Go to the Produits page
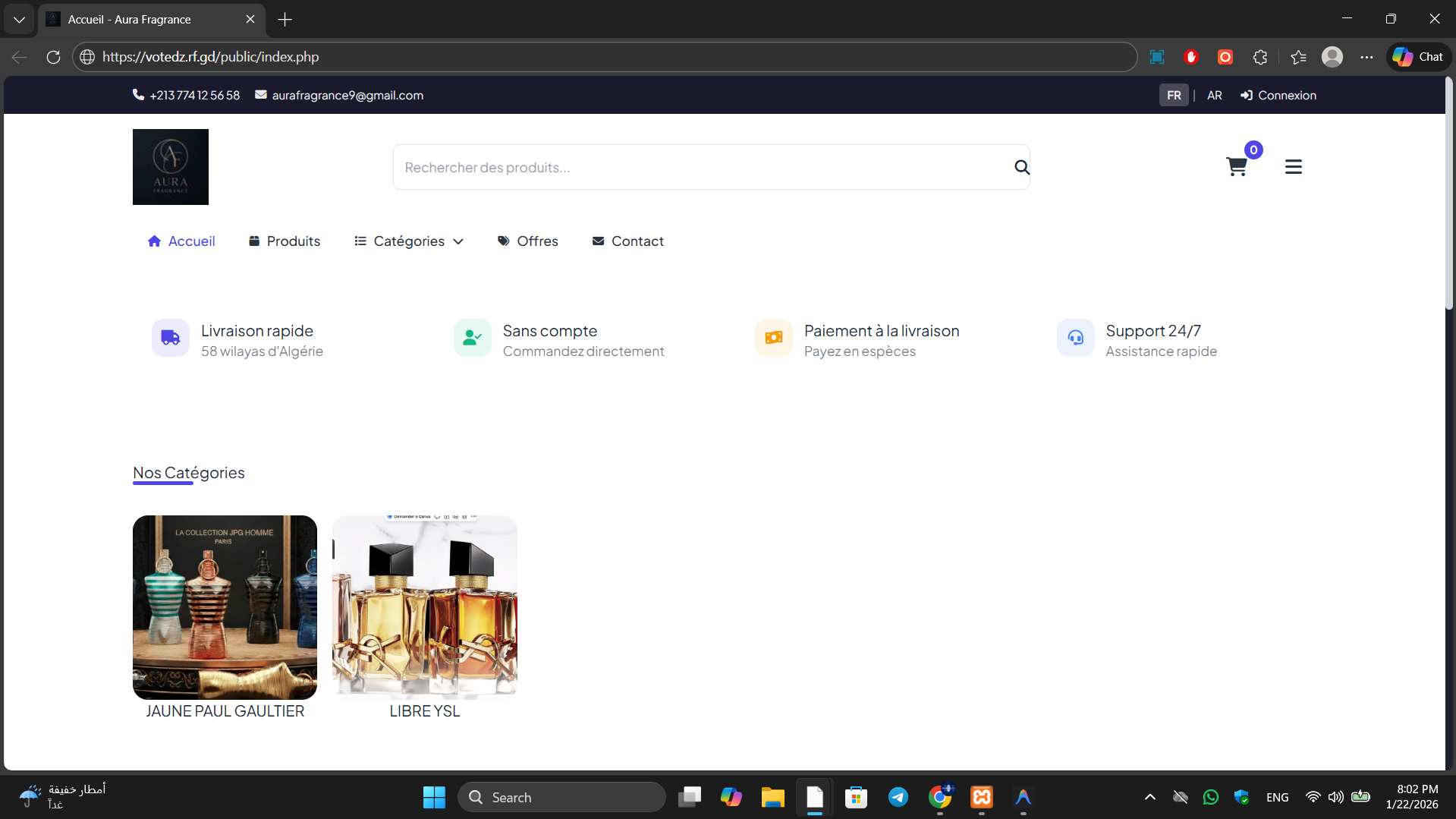This screenshot has width=1456, height=819. [x=285, y=241]
